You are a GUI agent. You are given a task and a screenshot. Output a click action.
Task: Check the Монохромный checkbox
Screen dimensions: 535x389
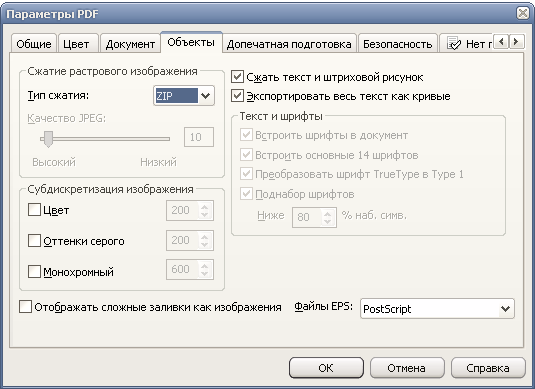34,272
